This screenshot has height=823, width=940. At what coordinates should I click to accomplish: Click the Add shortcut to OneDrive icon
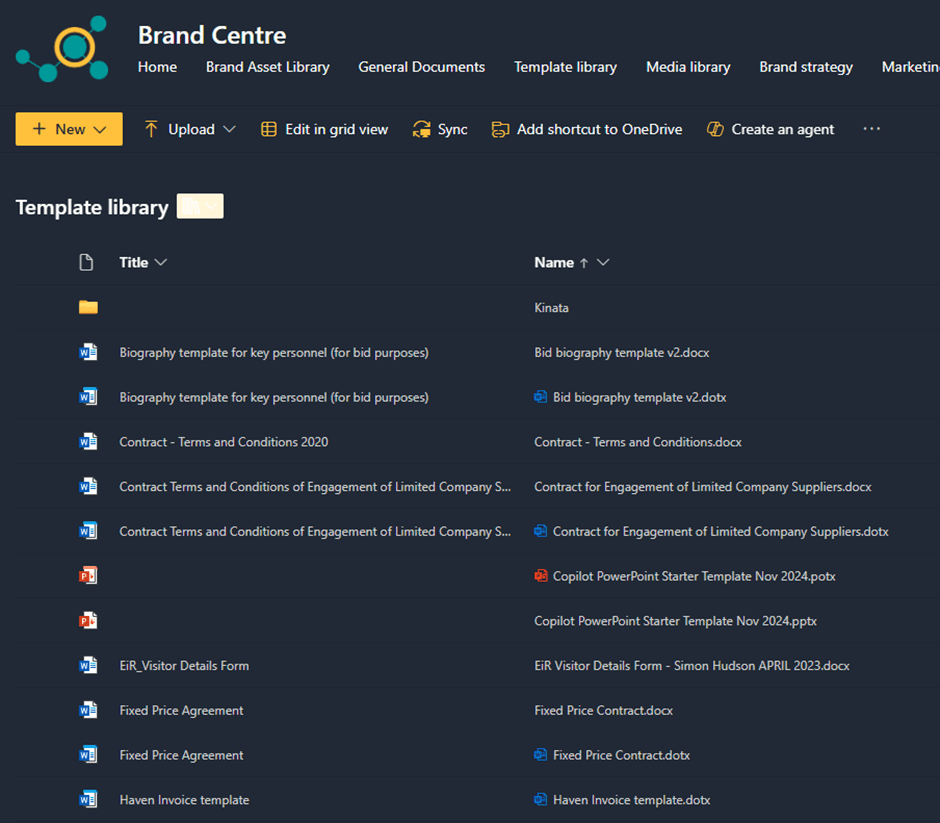point(499,129)
